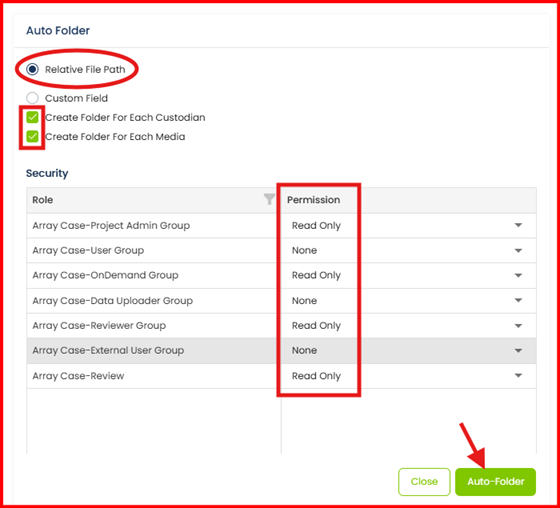Select the Array Case-User Group row

[281, 250]
